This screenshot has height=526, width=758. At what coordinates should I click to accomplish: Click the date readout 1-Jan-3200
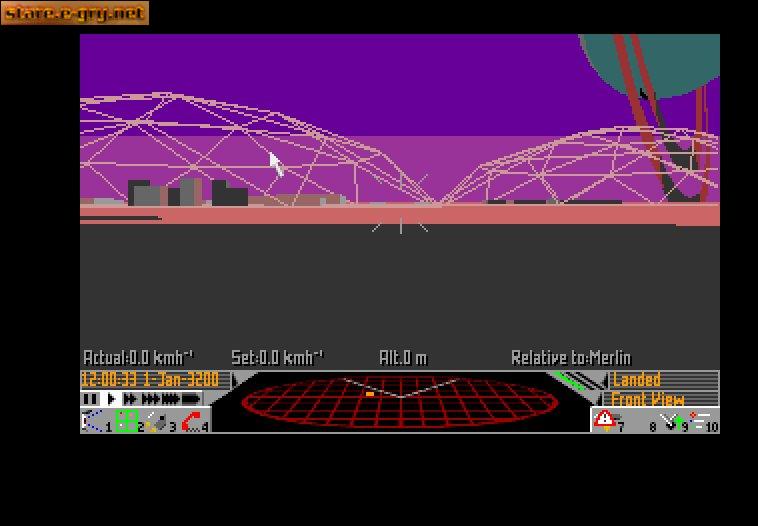tap(181, 380)
